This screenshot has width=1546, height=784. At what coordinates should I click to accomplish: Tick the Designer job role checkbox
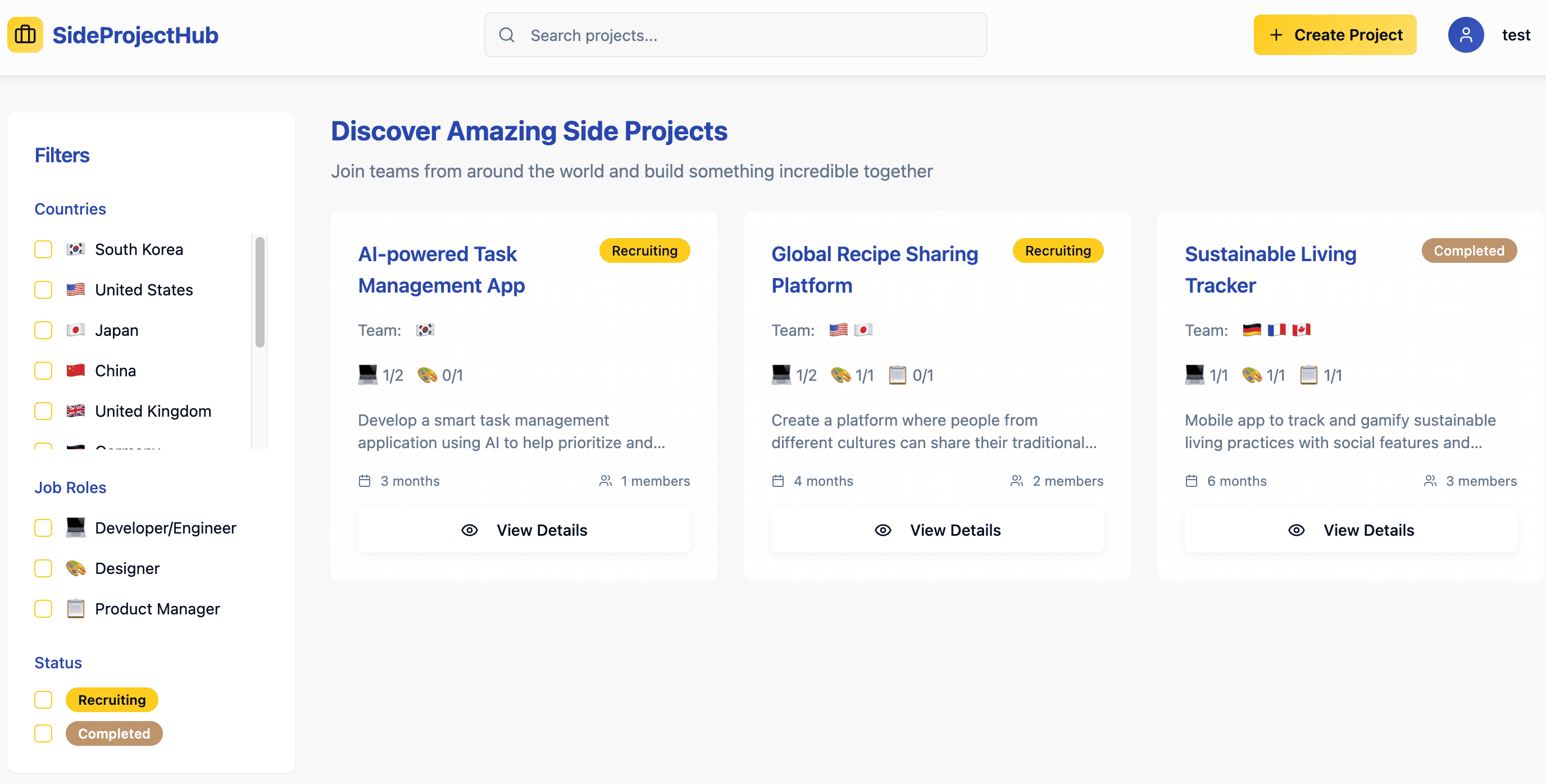point(43,569)
